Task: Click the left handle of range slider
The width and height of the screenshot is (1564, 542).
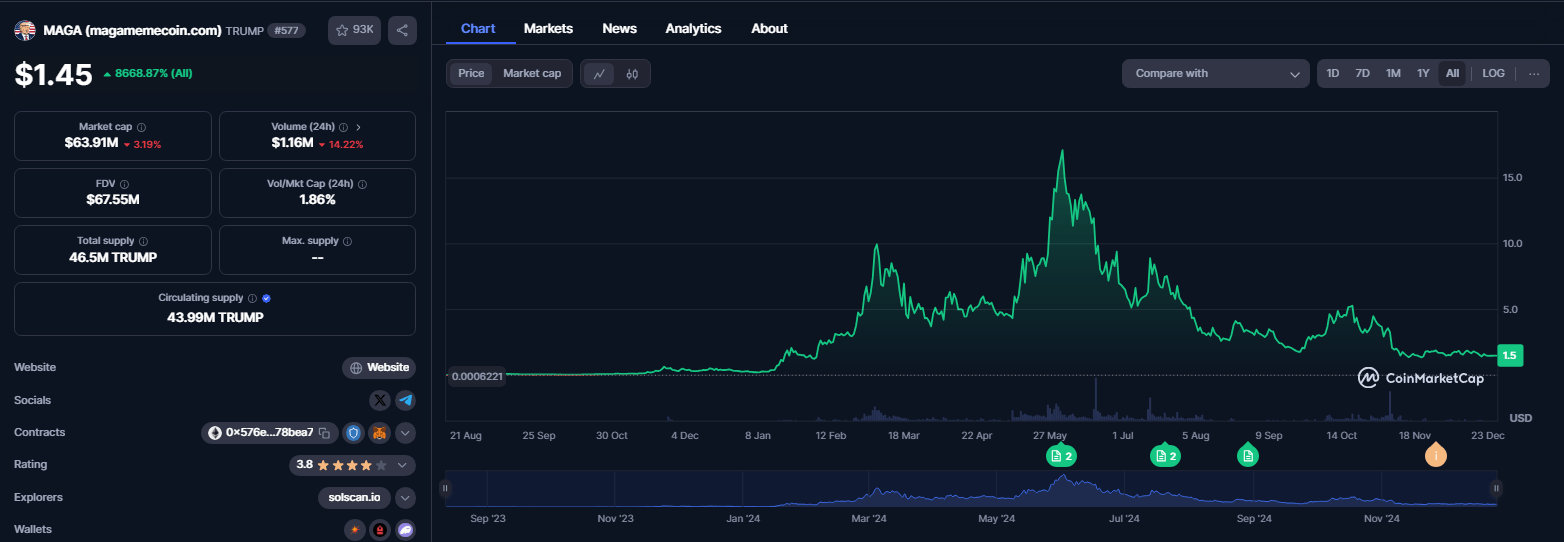Action: coord(445,488)
